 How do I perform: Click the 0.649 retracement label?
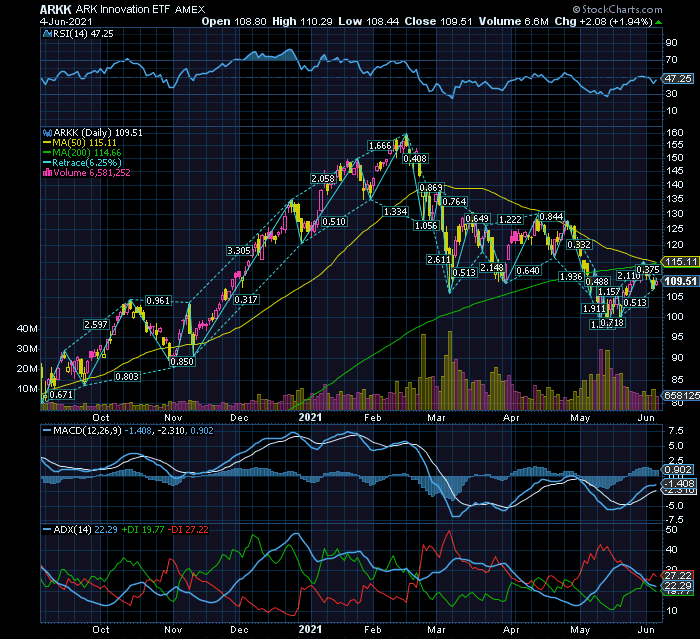[x=477, y=218]
